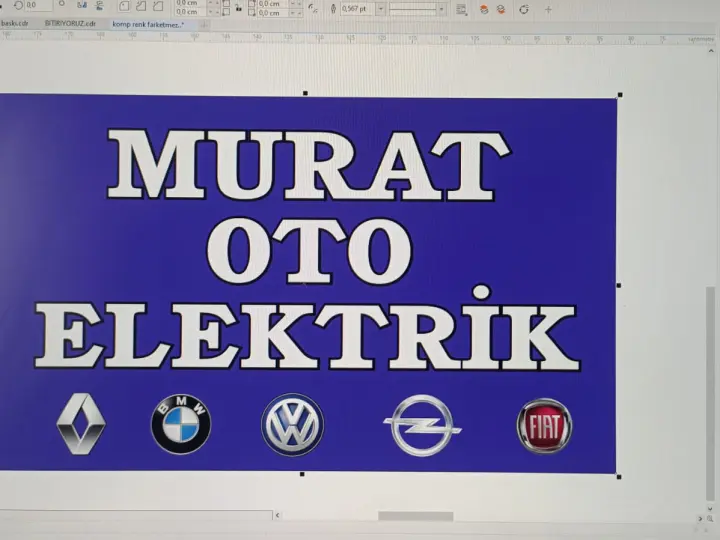Select the scalloped corner style

click(141, 6)
